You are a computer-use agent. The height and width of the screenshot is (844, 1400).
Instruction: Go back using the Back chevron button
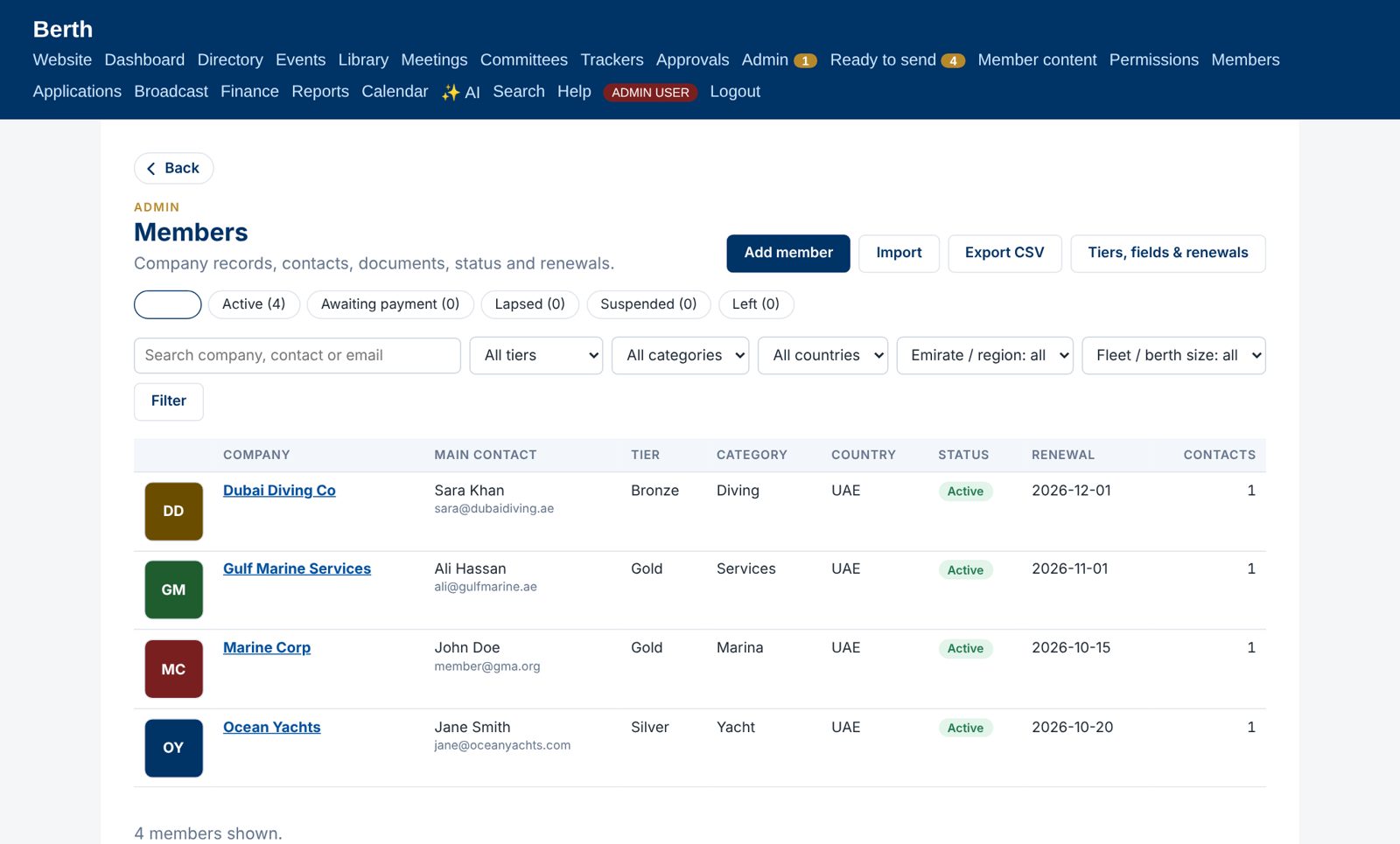click(x=173, y=168)
